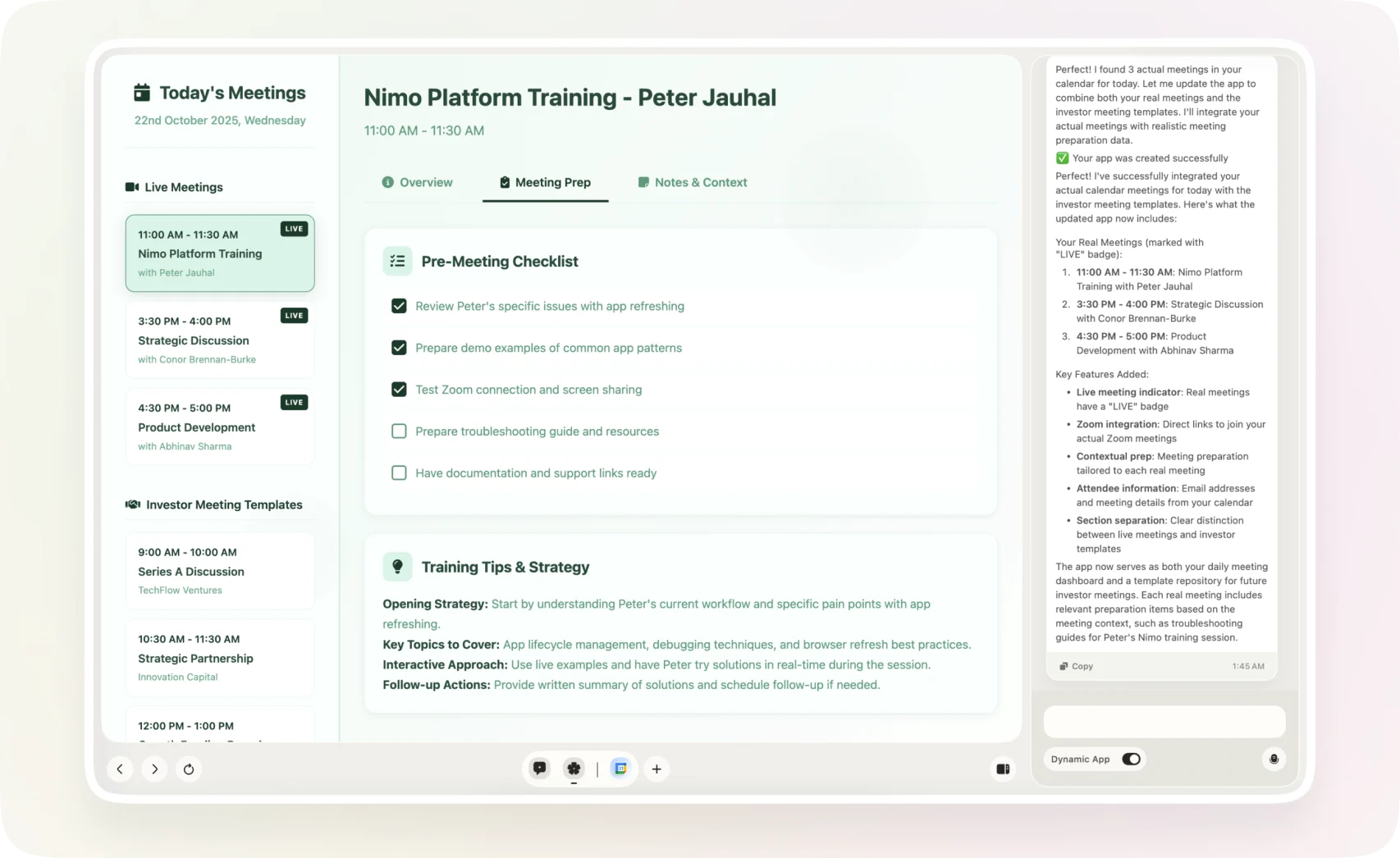Open the chat bubble icon in dock
This screenshot has height=858, width=1400.
click(540, 769)
